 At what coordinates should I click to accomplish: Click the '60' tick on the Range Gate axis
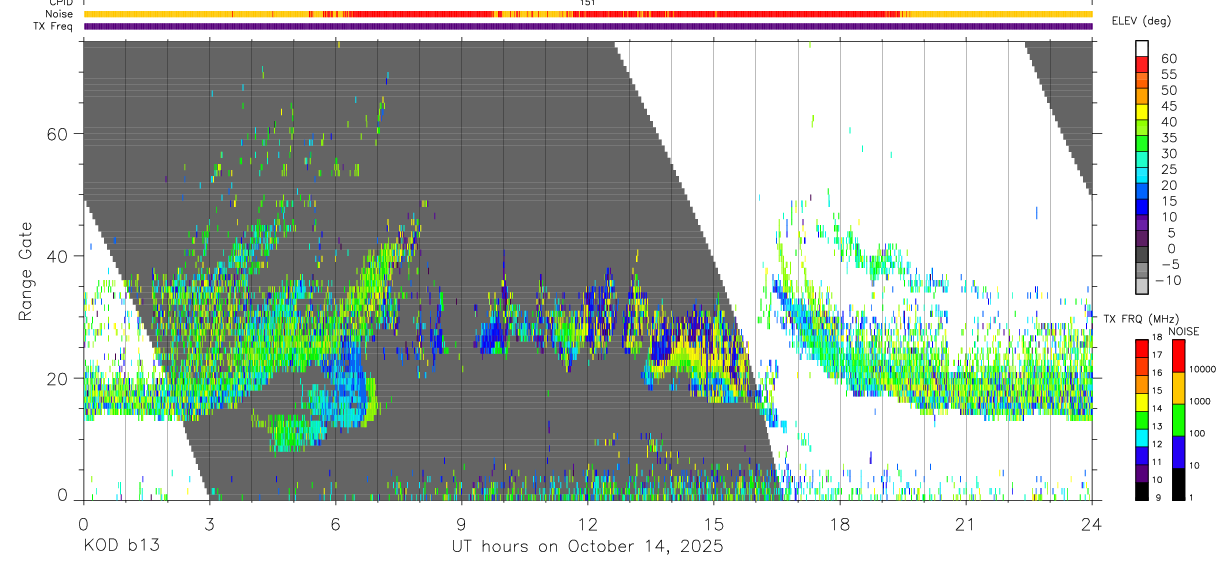click(58, 134)
